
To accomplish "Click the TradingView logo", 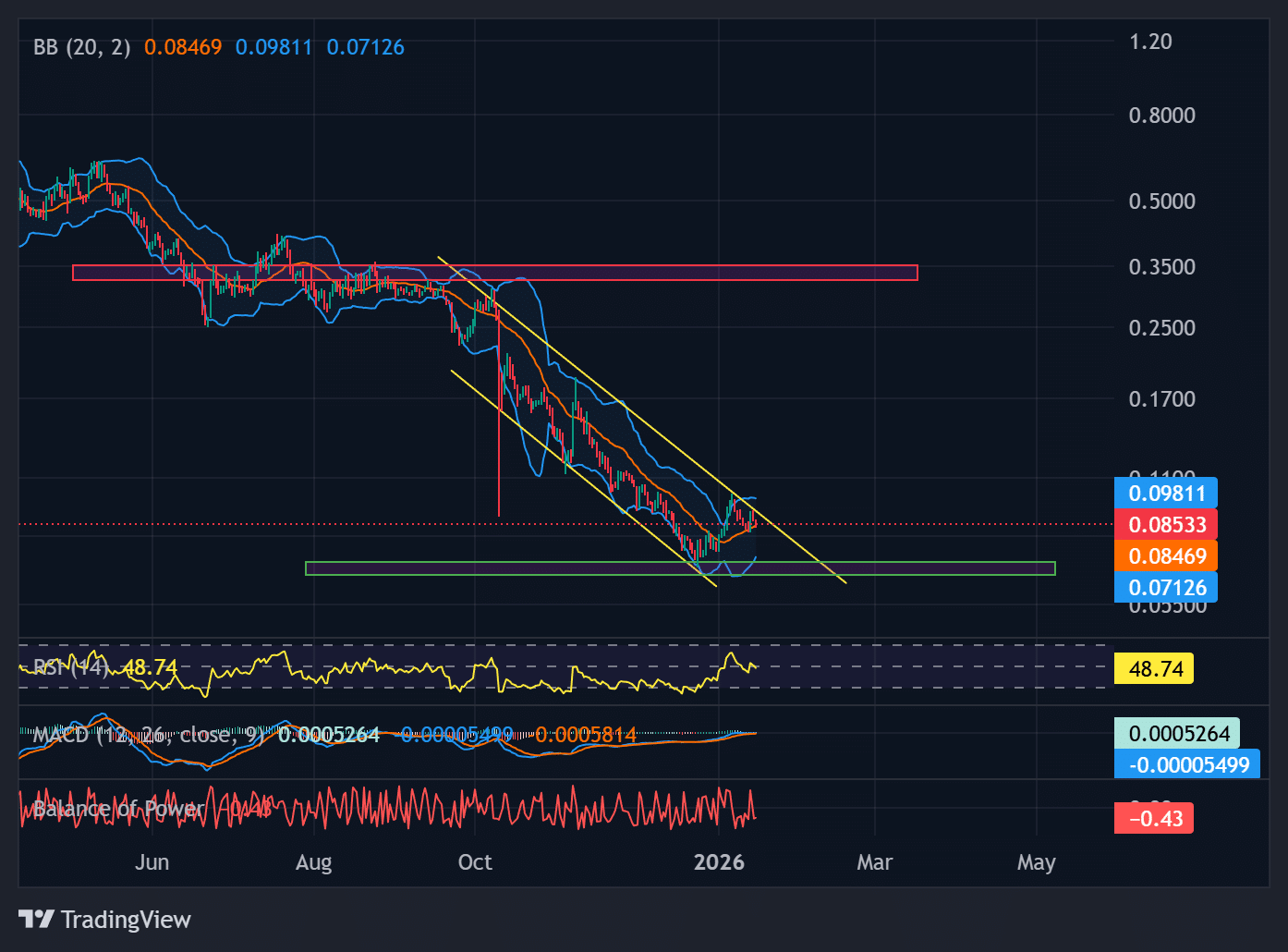I will coord(105,920).
